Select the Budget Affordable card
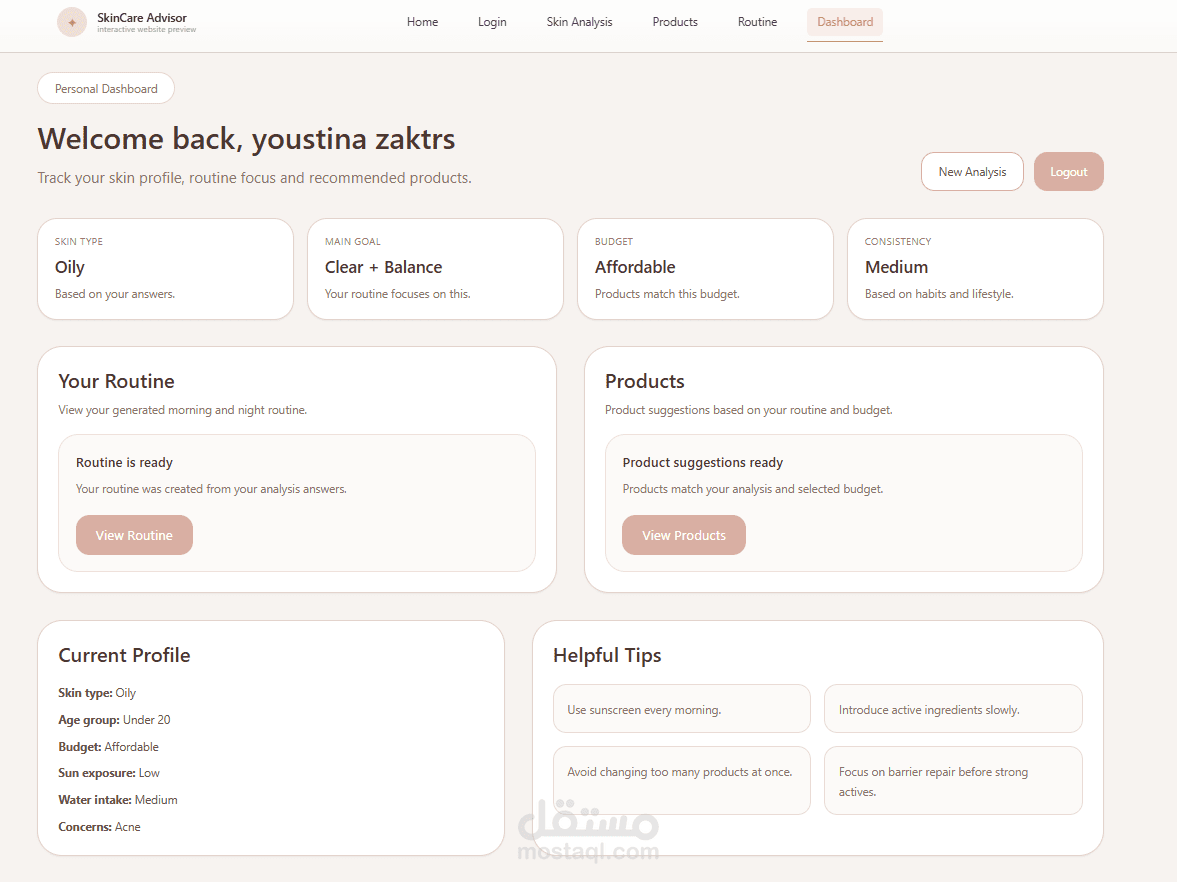 [706, 269]
